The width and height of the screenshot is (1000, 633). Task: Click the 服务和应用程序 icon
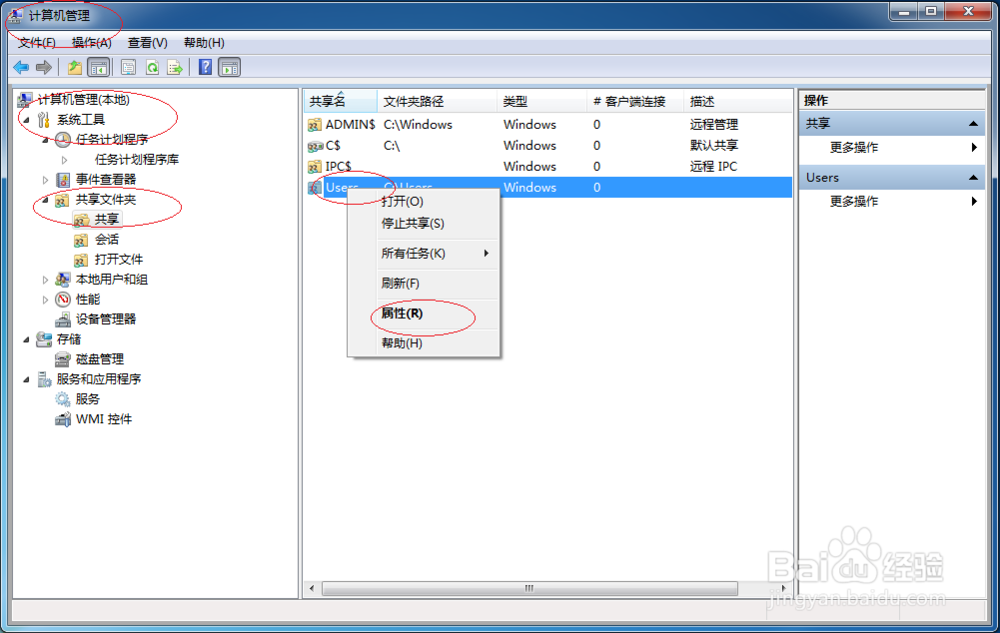click(44, 379)
